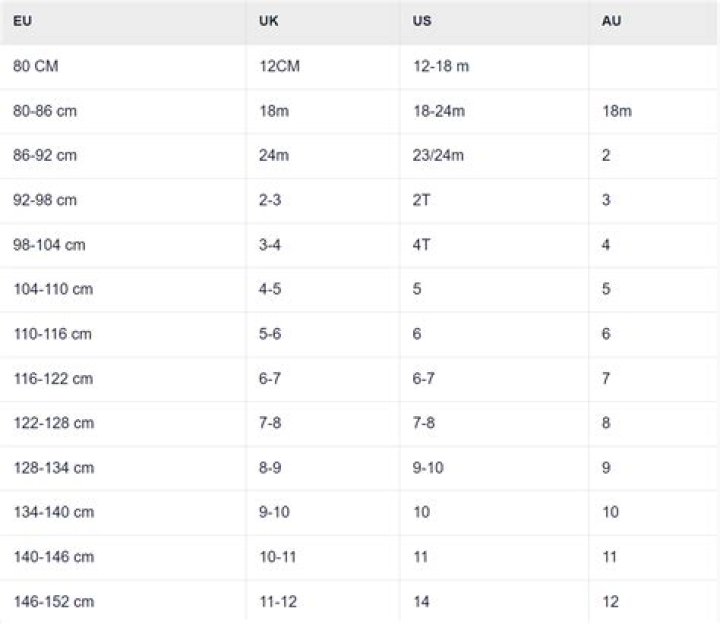
Task: Click the 14 US size cell
Action: 421,602
